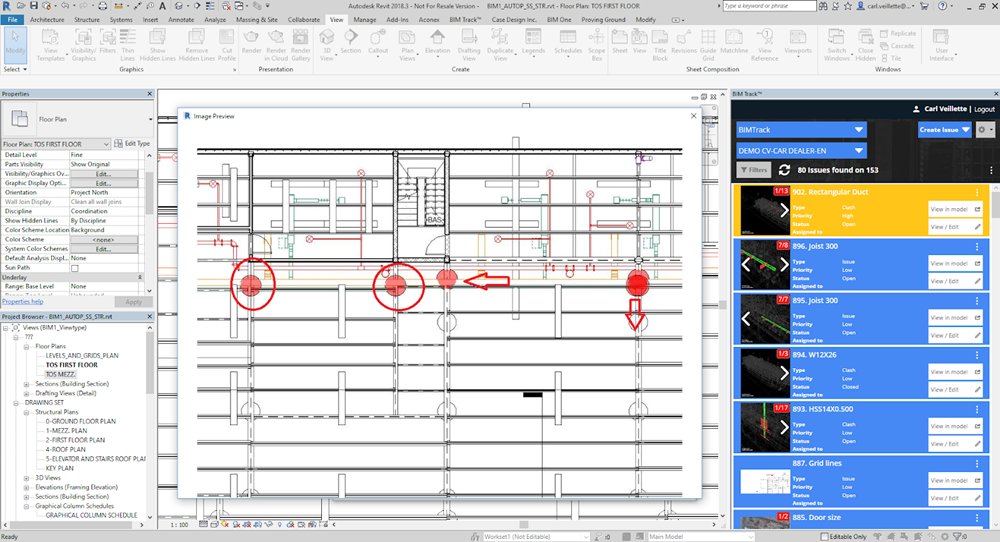Click the Title Block tool
The width and height of the screenshot is (1000, 542).
[x=660, y=45]
